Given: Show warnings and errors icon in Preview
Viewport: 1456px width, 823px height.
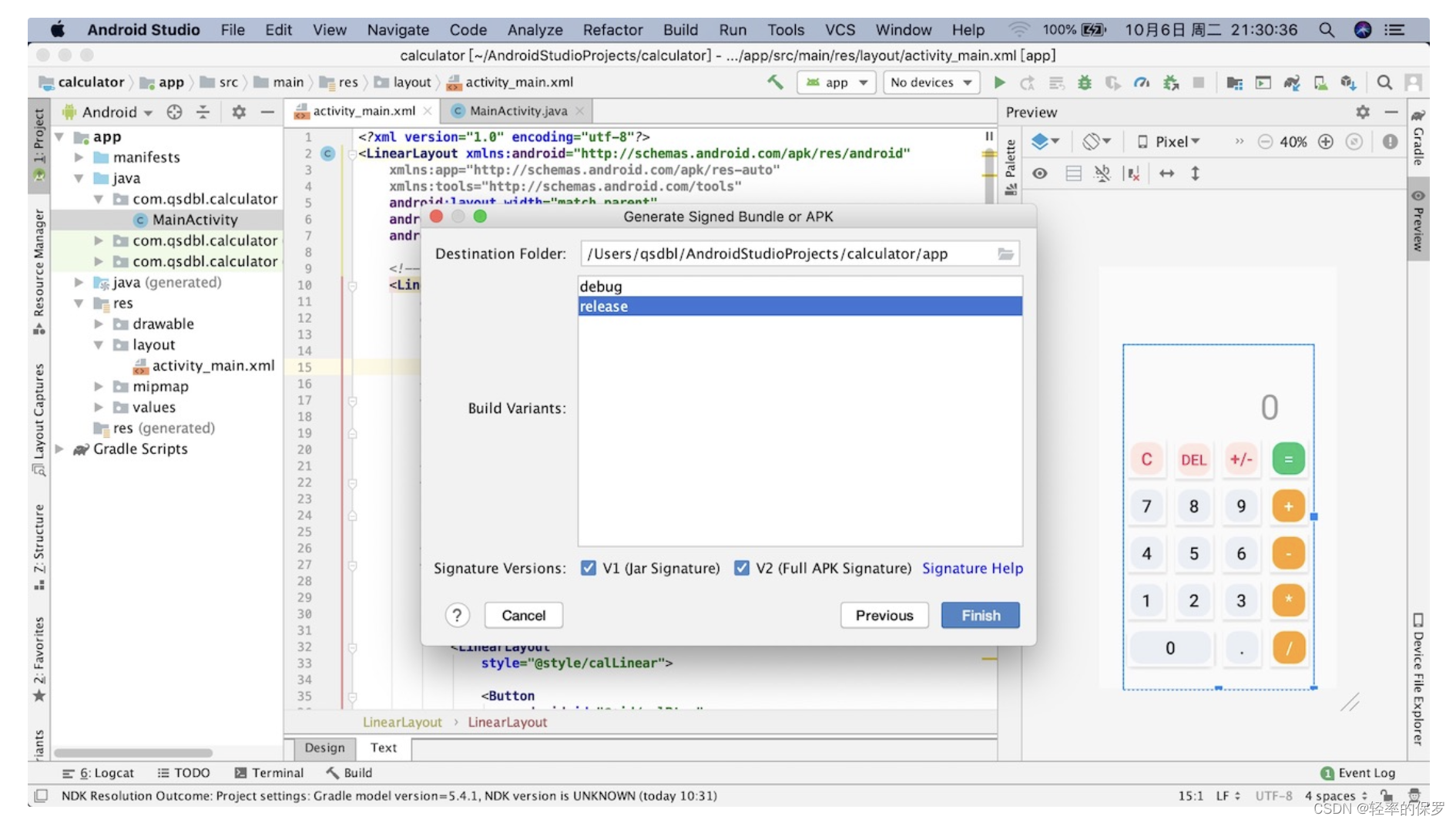Looking at the screenshot, I should coord(1390,142).
